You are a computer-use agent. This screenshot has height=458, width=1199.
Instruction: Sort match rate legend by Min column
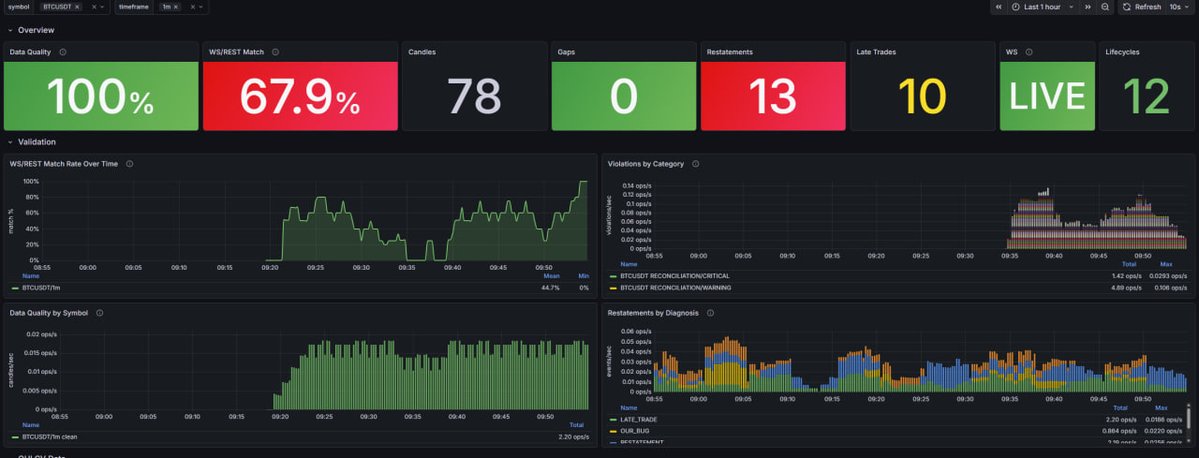(583, 276)
